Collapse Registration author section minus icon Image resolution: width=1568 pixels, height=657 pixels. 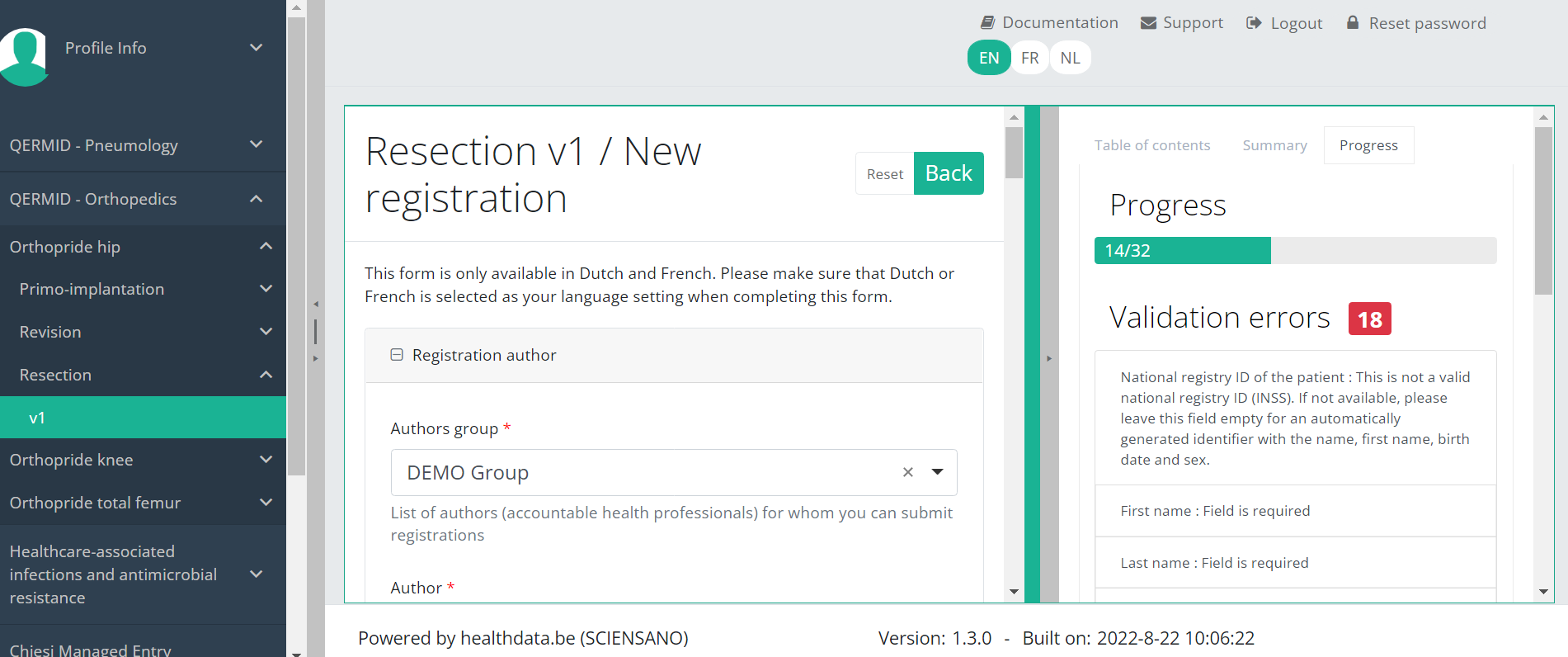(x=397, y=355)
